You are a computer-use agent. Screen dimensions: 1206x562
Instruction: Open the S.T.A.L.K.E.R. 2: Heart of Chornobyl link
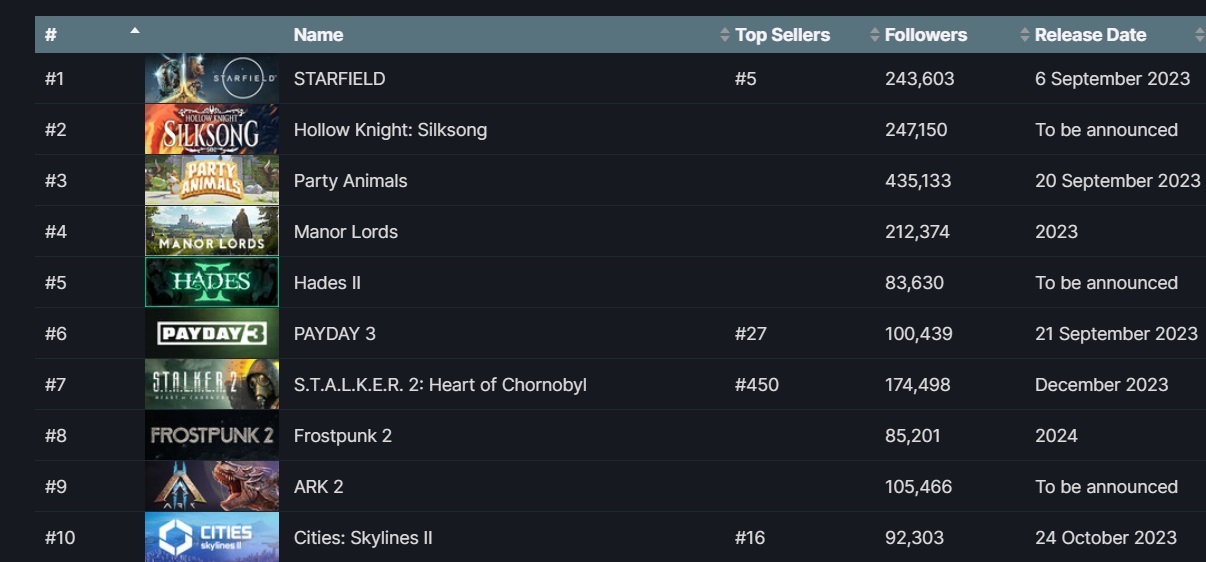440,385
